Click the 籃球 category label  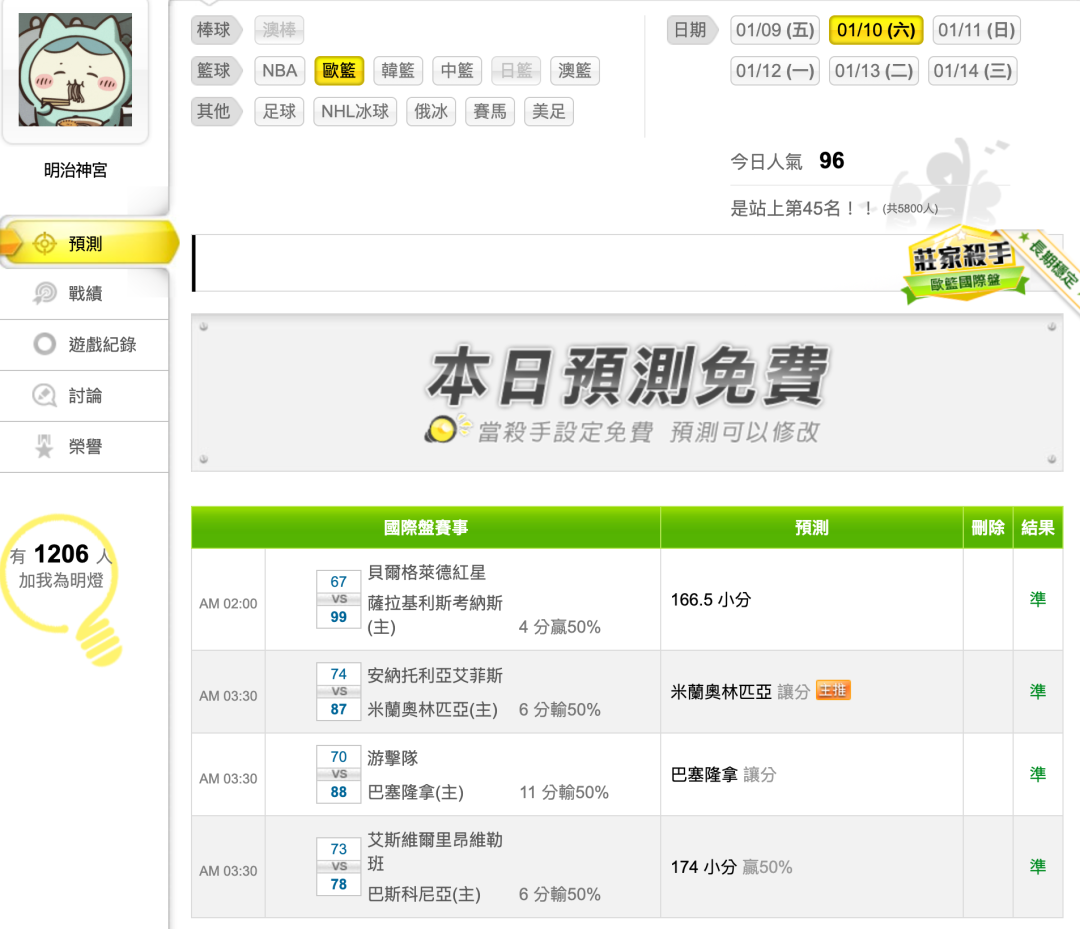point(215,70)
